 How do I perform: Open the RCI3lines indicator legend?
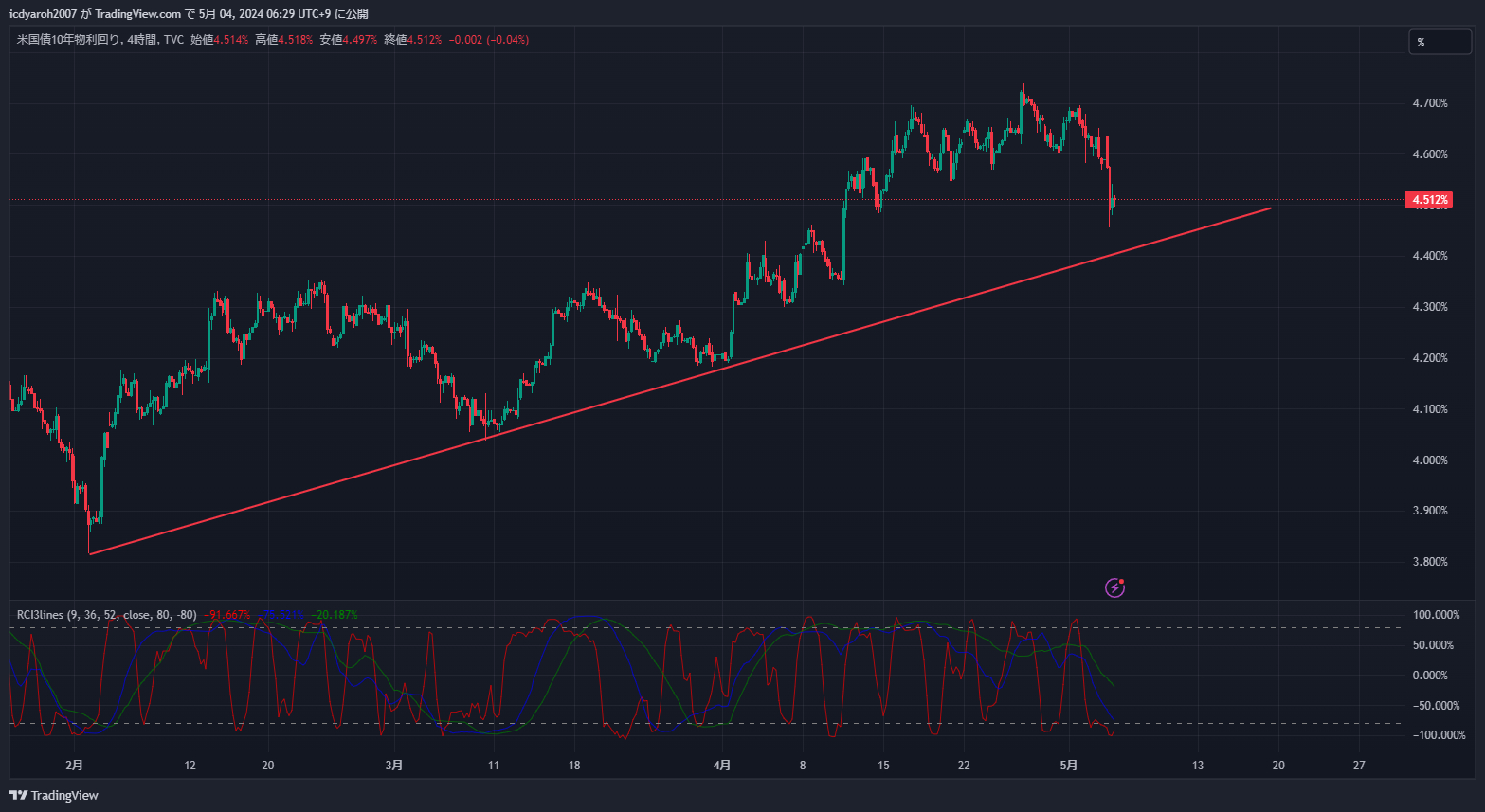click(x=107, y=615)
